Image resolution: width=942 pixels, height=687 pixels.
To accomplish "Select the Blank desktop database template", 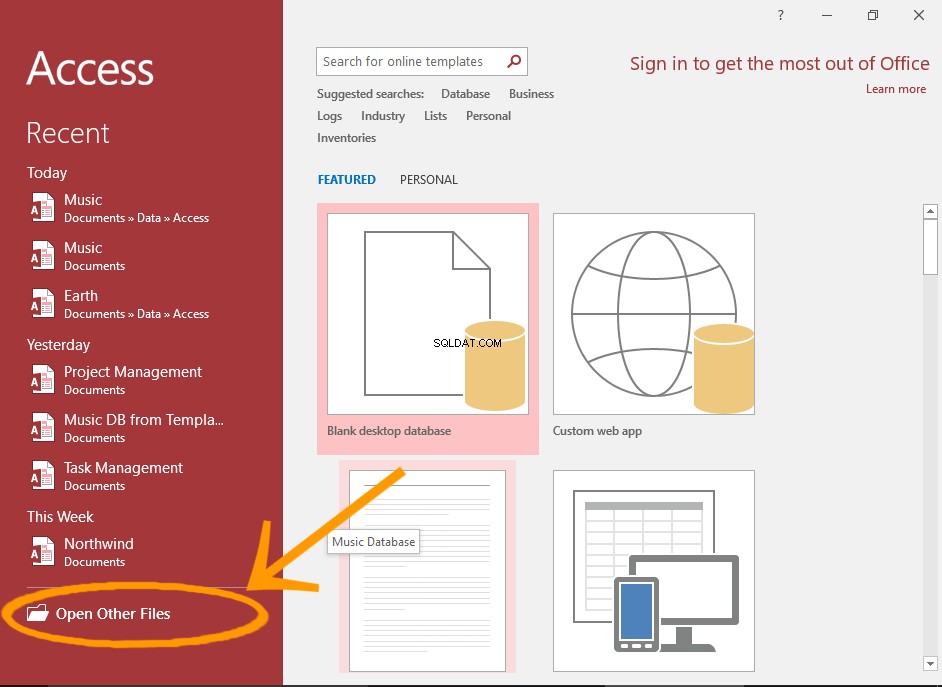I will (428, 328).
